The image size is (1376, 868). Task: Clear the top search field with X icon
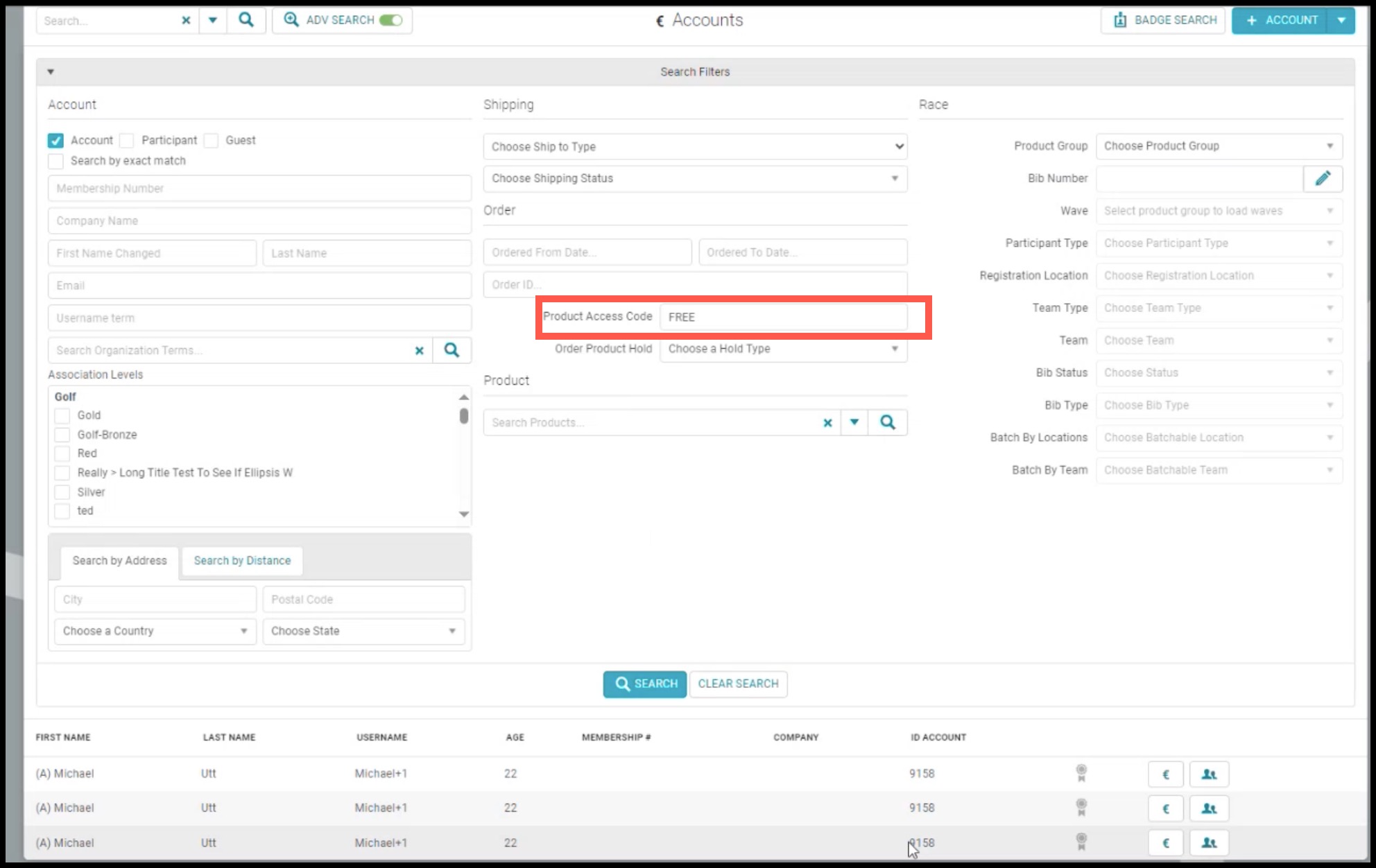[186, 20]
